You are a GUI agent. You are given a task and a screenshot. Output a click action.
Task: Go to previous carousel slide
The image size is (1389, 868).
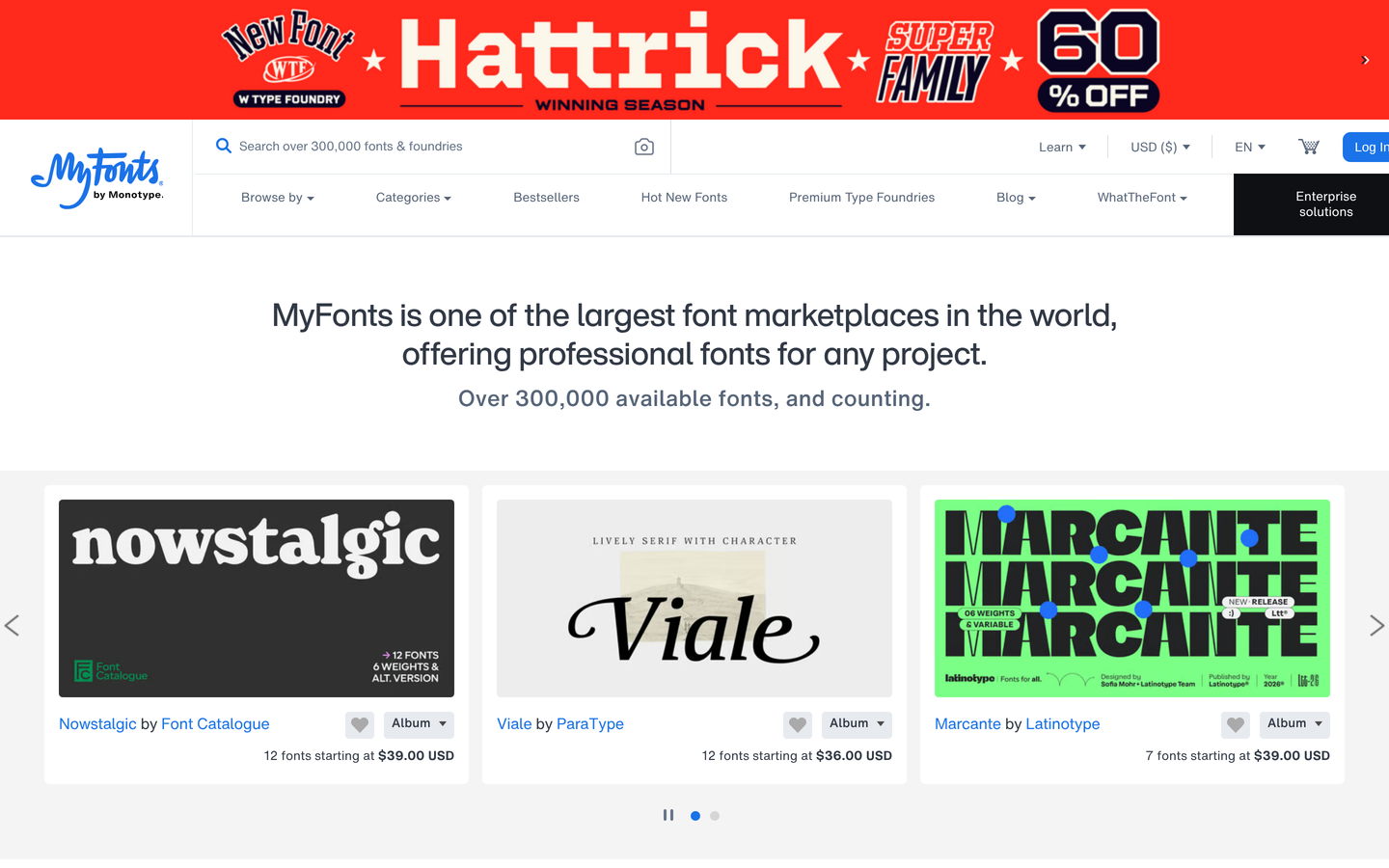(x=13, y=625)
